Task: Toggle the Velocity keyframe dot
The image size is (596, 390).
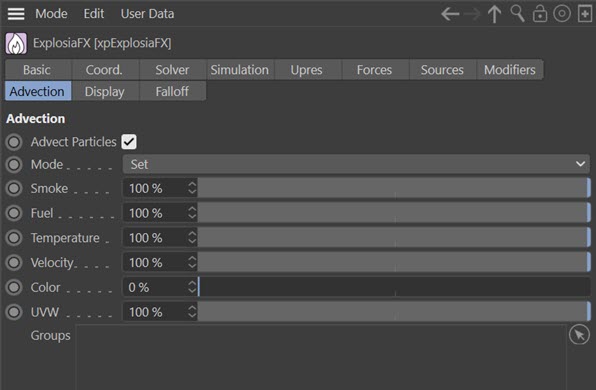Action: pos(14,262)
